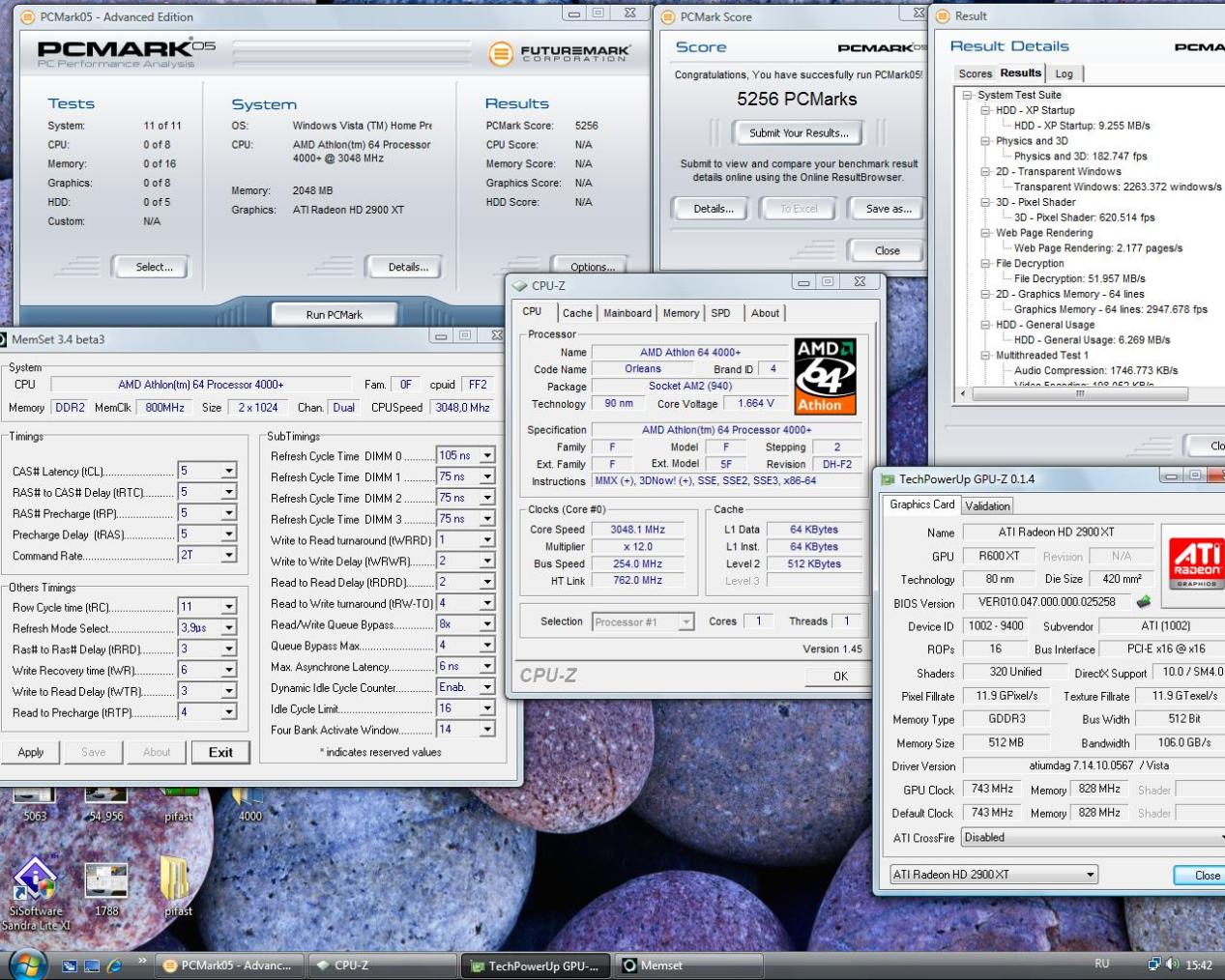Click the BIOS save chip icon in GPU-Z
1225x980 pixels.
pyautogui.click(x=1143, y=601)
